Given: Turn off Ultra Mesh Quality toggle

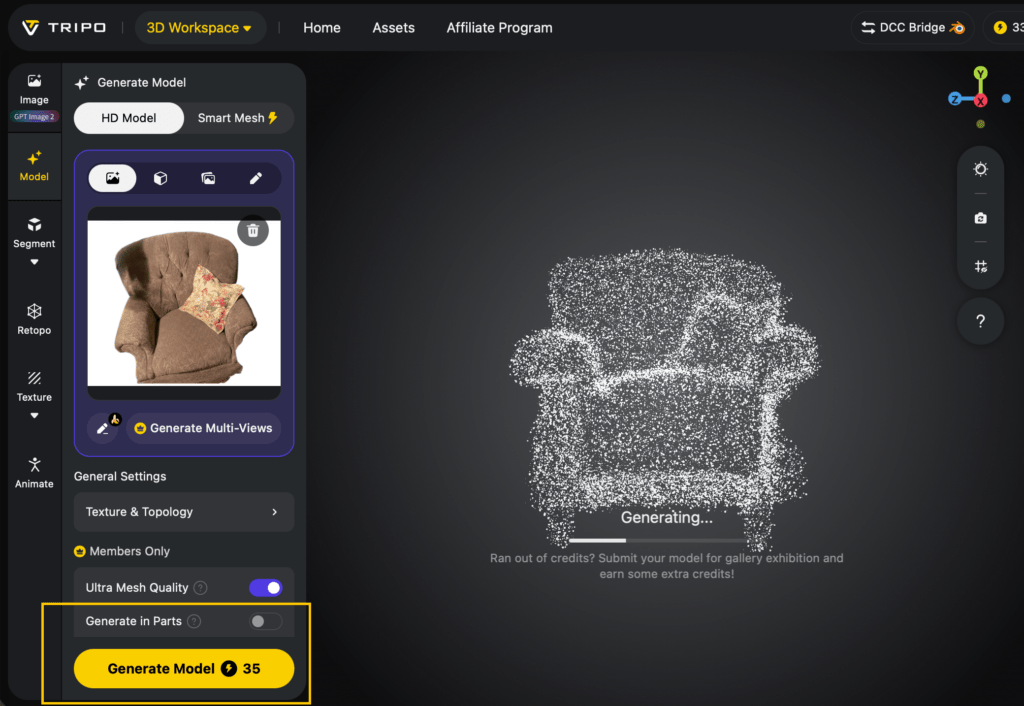Looking at the screenshot, I should (x=265, y=588).
